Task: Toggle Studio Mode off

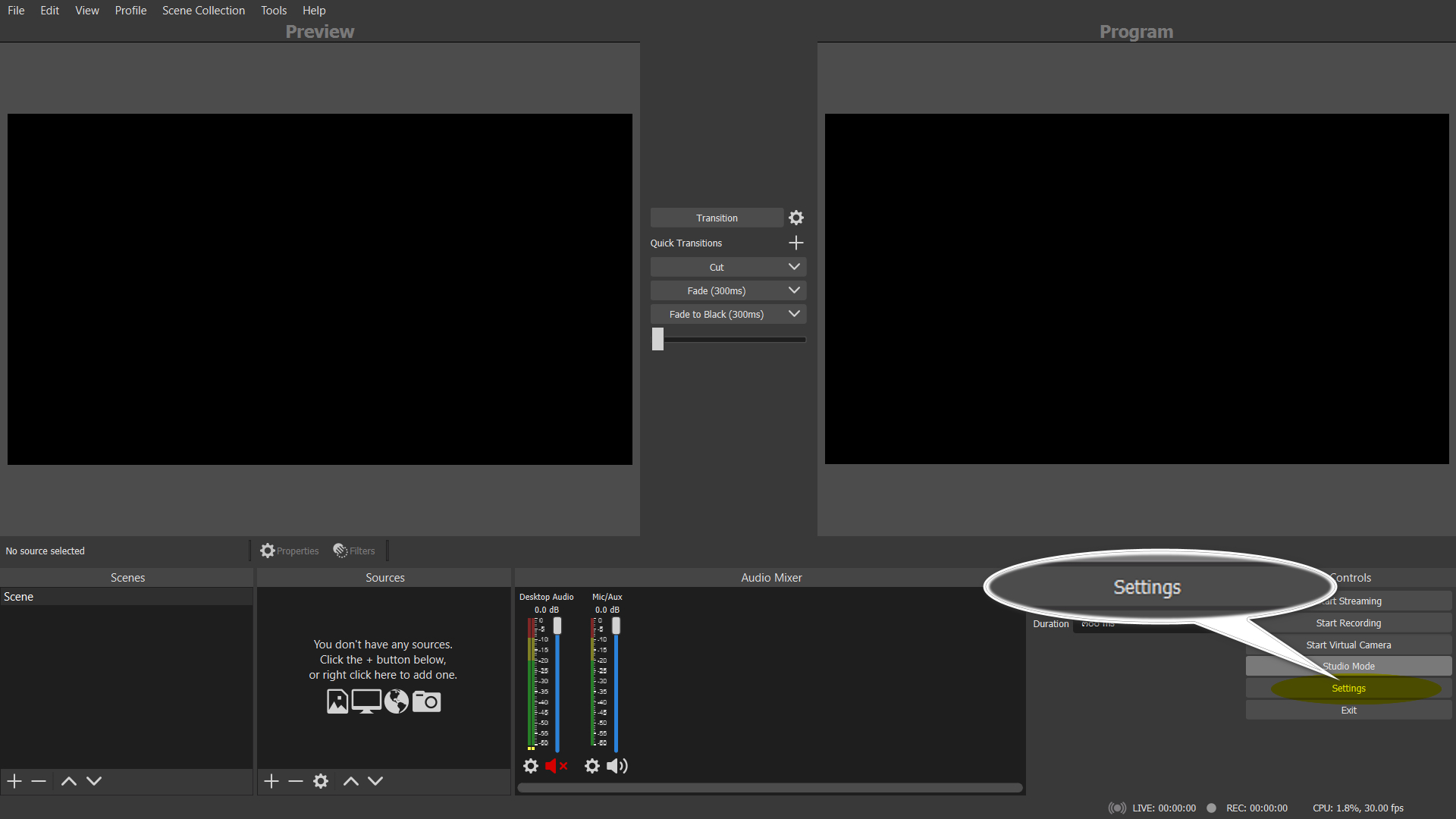Action: pyautogui.click(x=1348, y=666)
